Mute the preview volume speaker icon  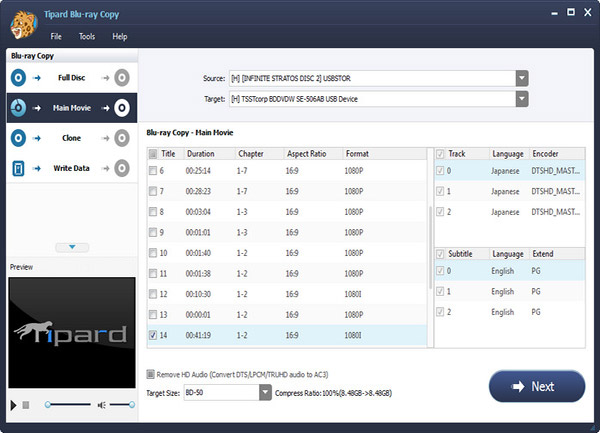pos(101,405)
